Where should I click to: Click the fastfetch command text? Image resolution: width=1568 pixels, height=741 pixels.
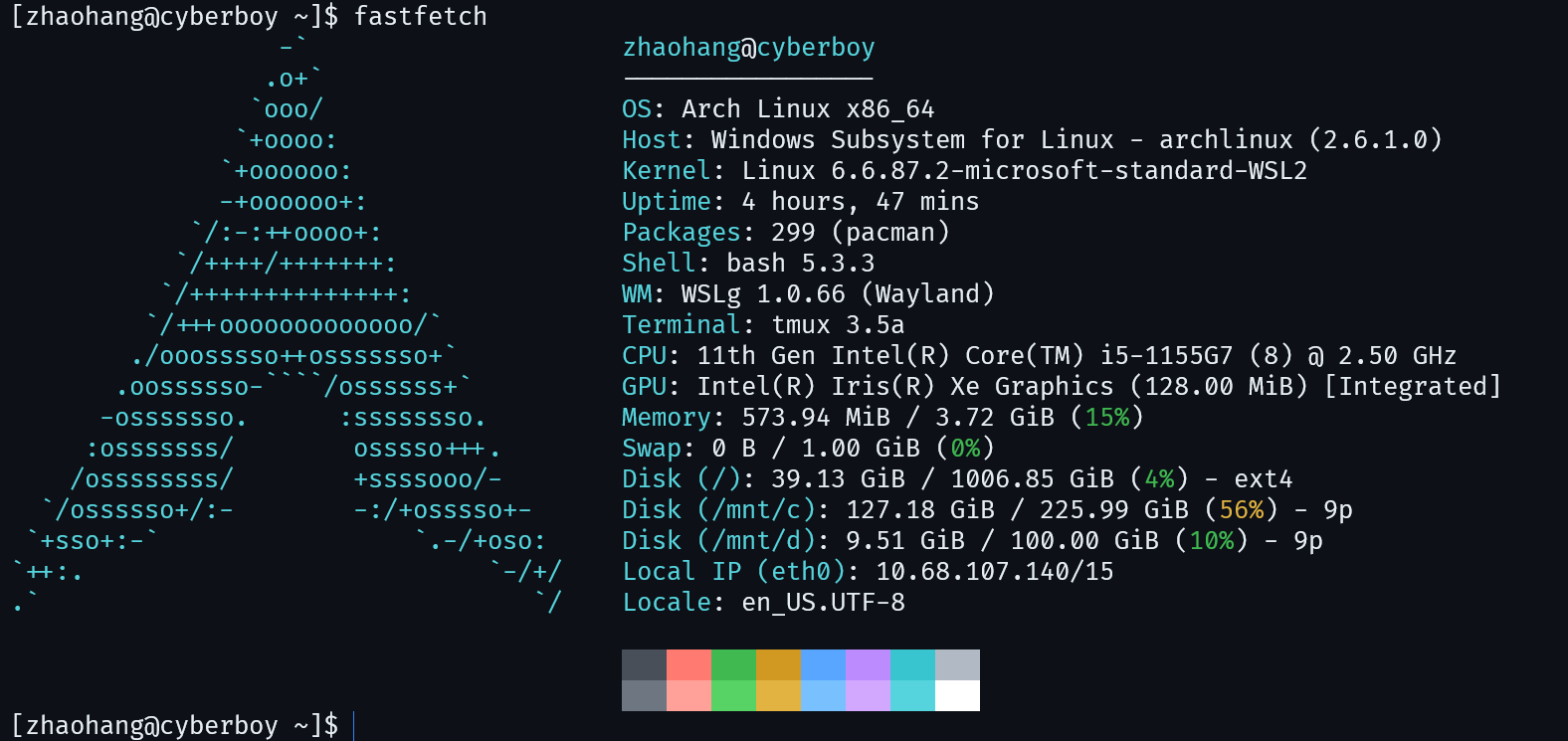tap(421, 17)
